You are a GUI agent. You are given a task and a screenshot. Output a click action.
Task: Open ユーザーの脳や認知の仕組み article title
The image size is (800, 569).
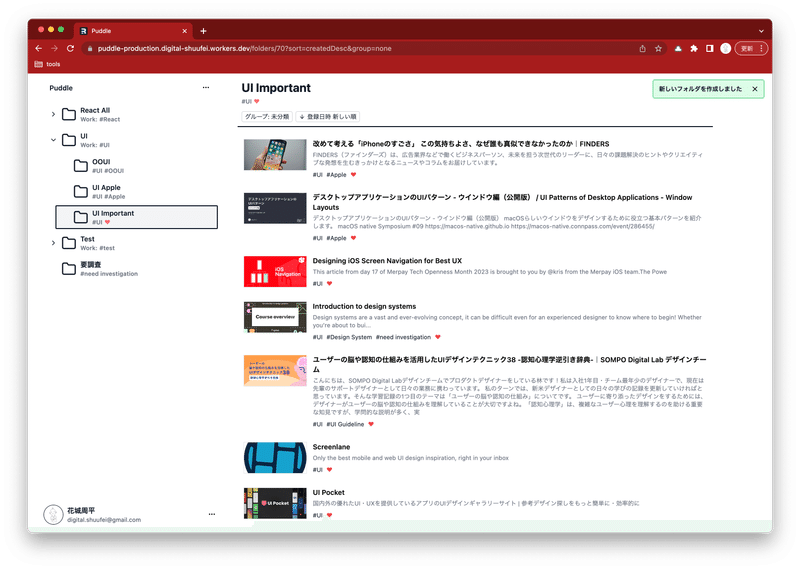click(x=509, y=364)
